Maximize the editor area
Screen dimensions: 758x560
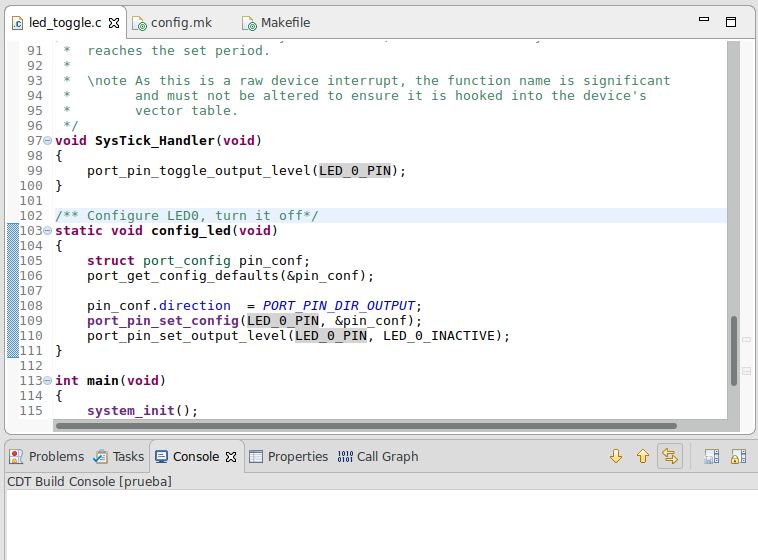click(x=731, y=22)
